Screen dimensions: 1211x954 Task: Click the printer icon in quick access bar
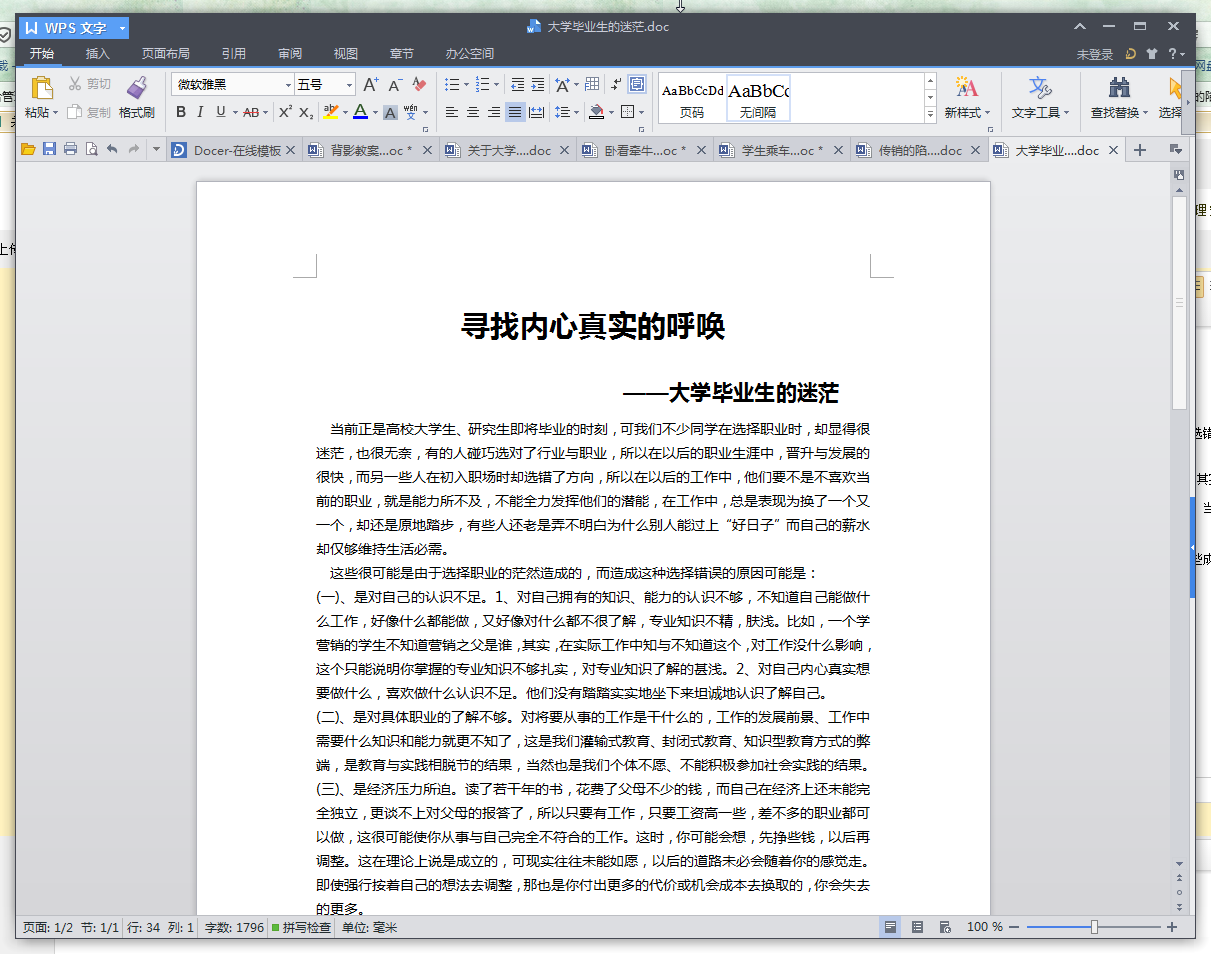70,150
